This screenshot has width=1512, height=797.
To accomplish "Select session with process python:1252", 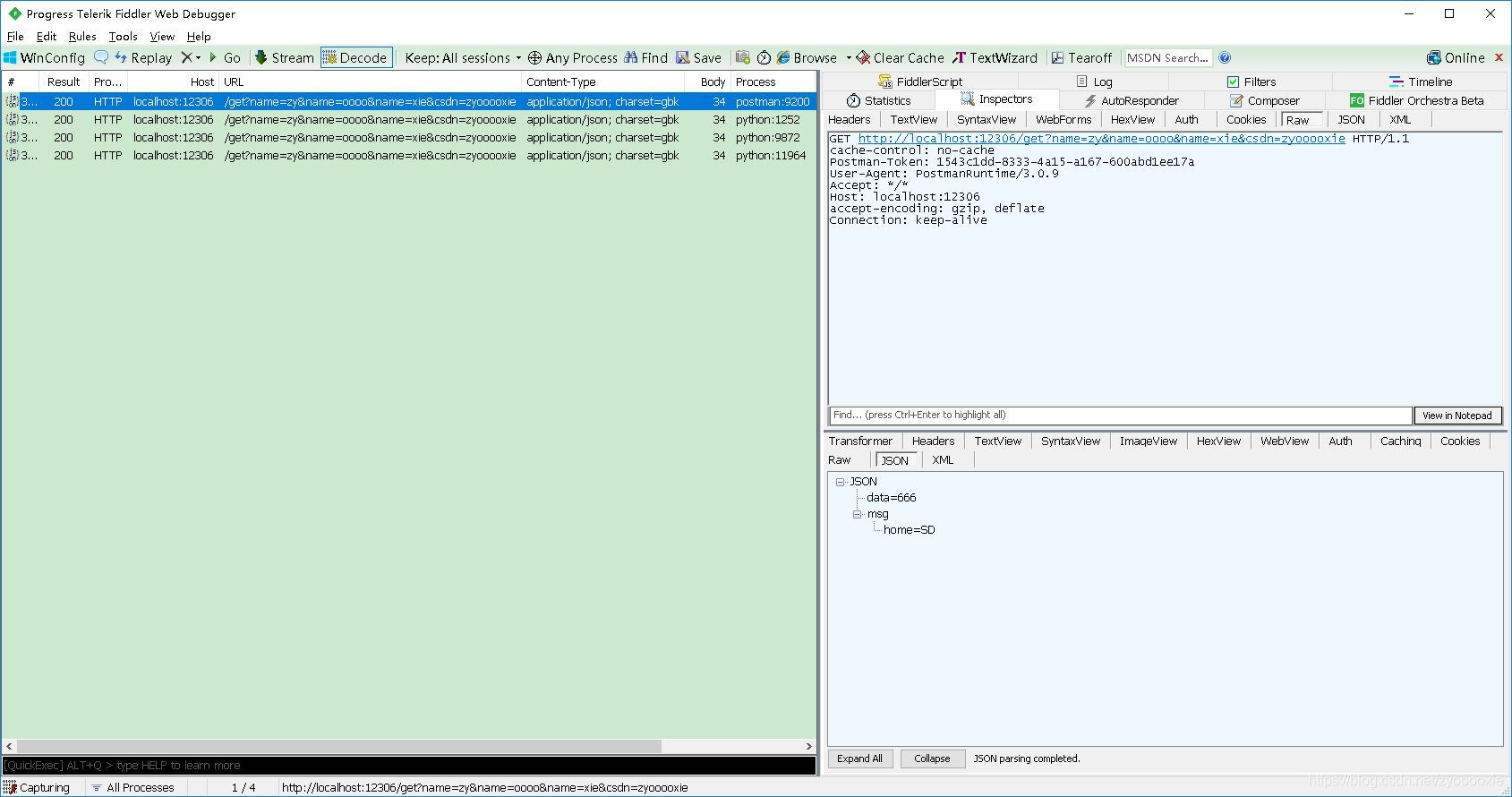I will coord(409,120).
